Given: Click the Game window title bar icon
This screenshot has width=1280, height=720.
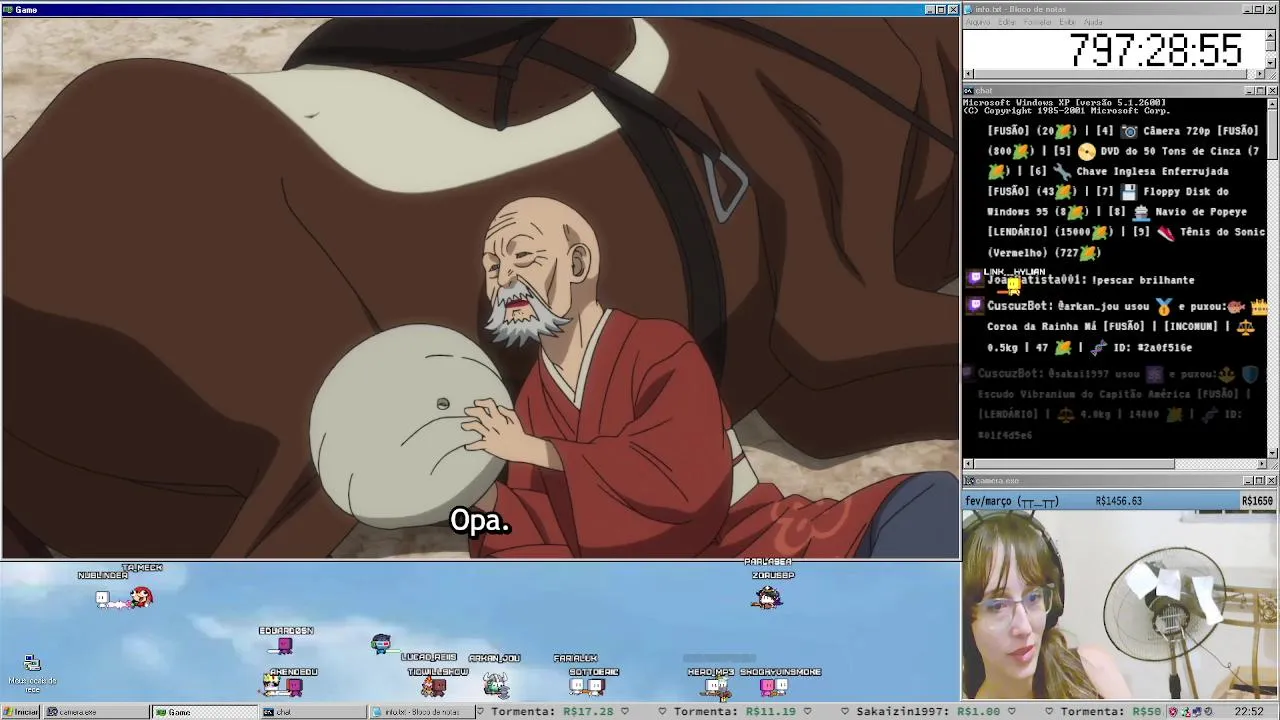Looking at the screenshot, I should [x=7, y=9].
